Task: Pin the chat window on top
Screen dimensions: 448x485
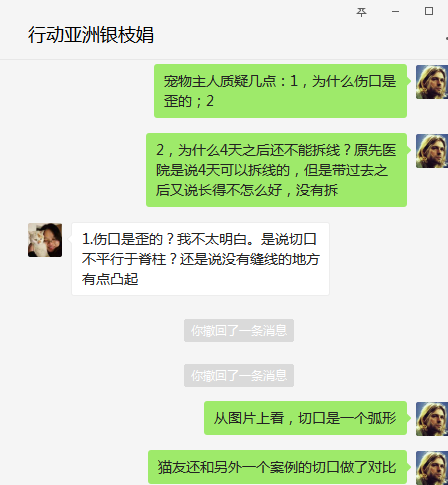Action: point(361,12)
